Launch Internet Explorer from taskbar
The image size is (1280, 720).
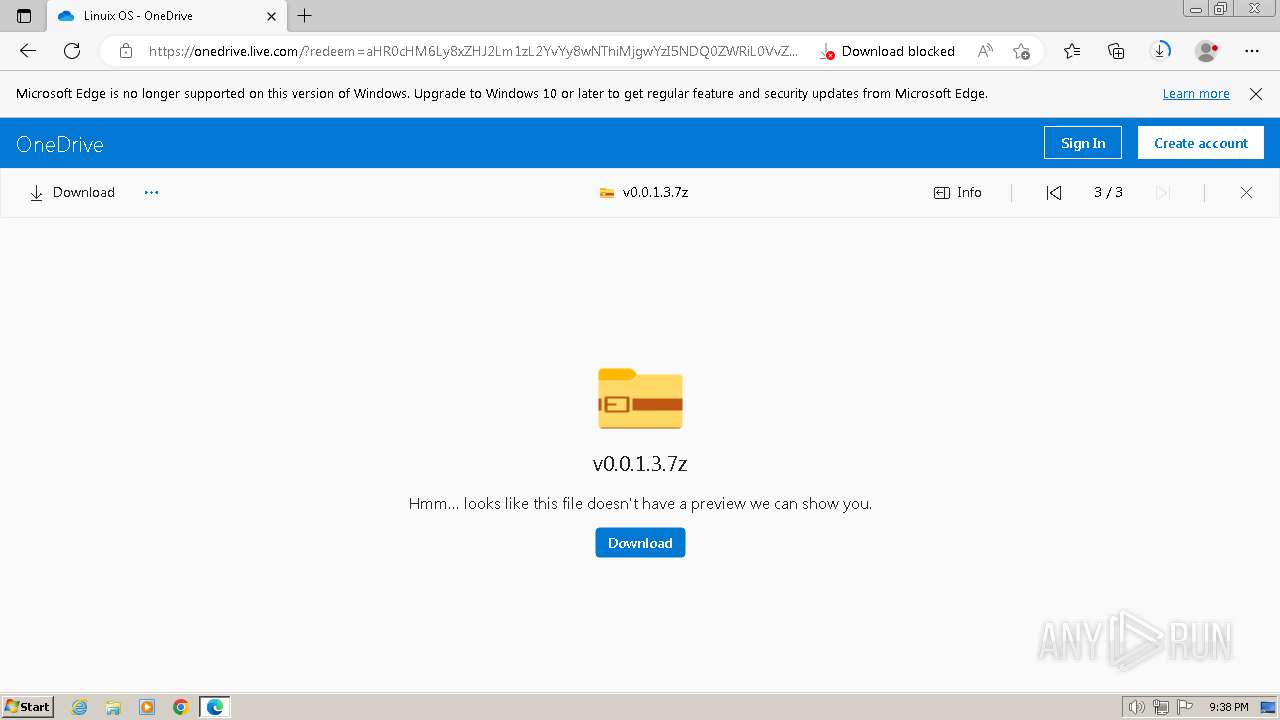click(80, 707)
